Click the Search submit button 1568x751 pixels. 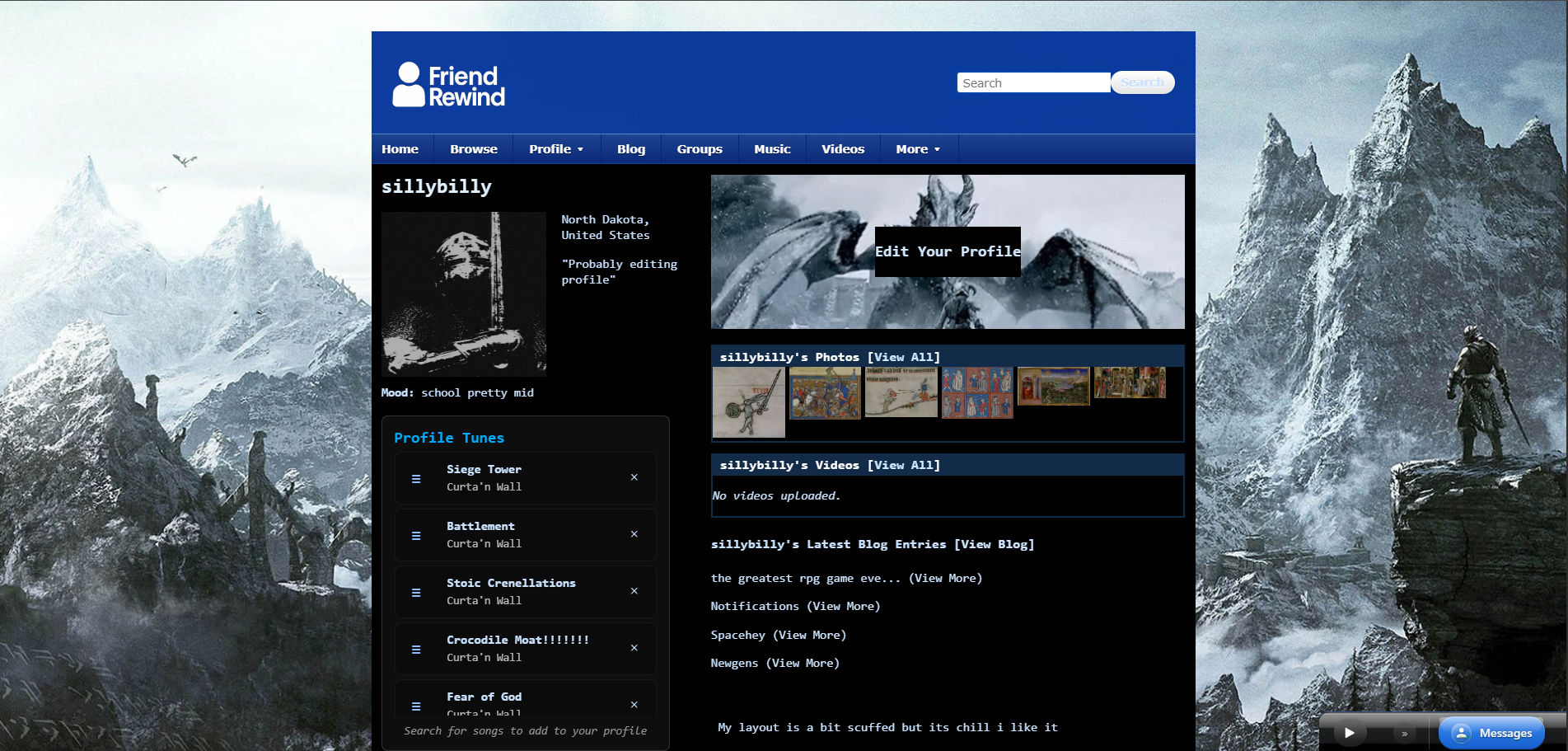[1142, 82]
